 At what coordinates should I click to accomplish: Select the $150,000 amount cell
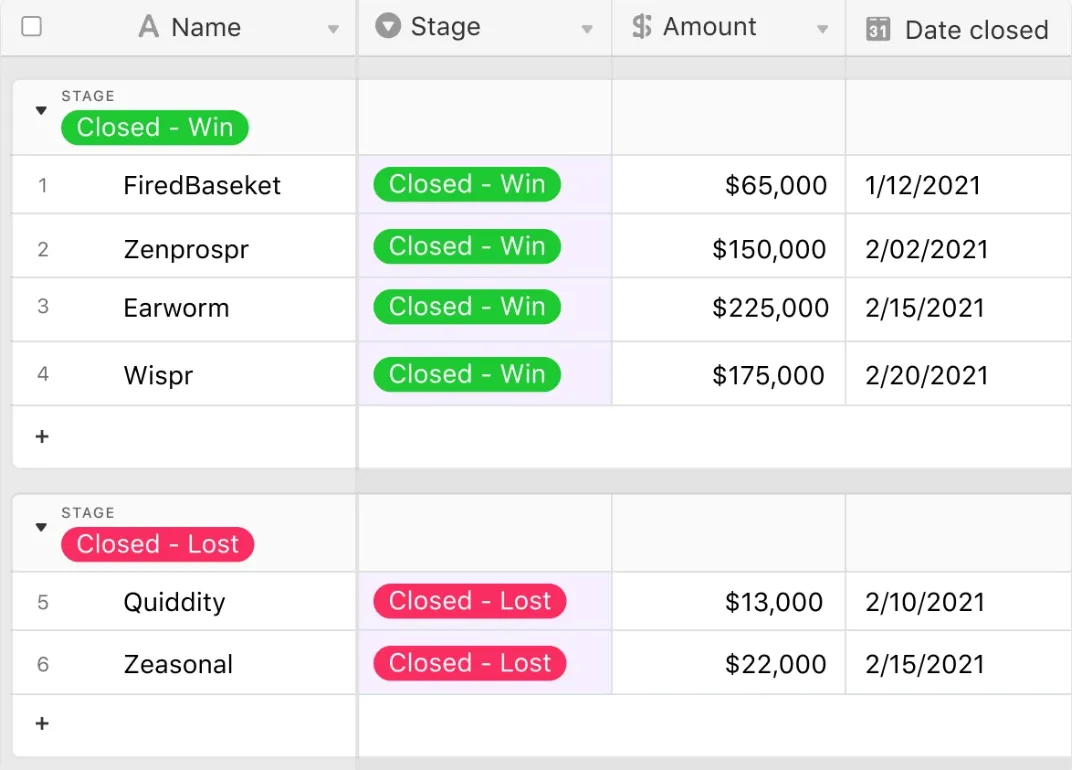tap(729, 246)
